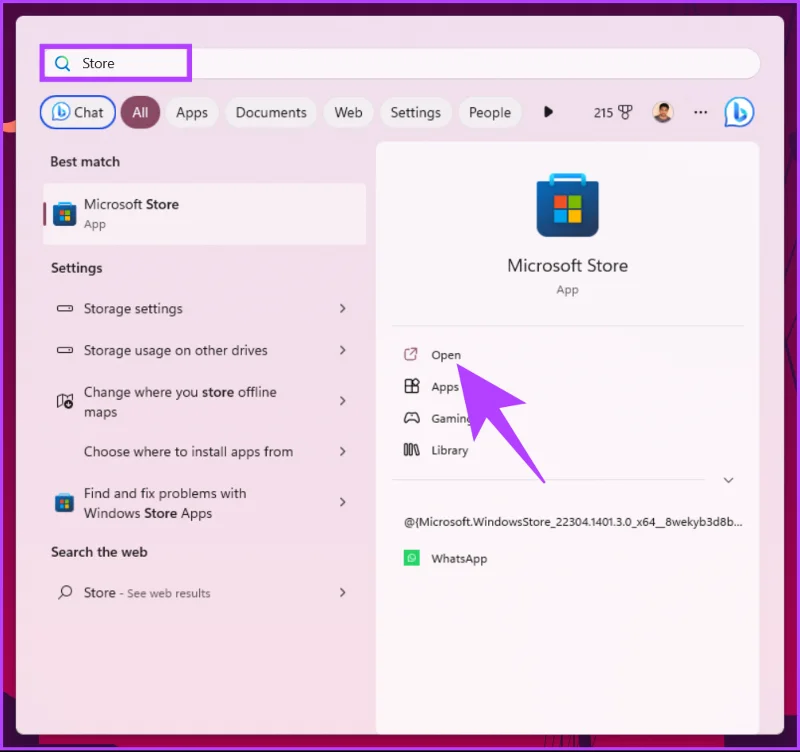Select the Microsoft Store best match result
The height and width of the screenshot is (752, 800).
205,214
